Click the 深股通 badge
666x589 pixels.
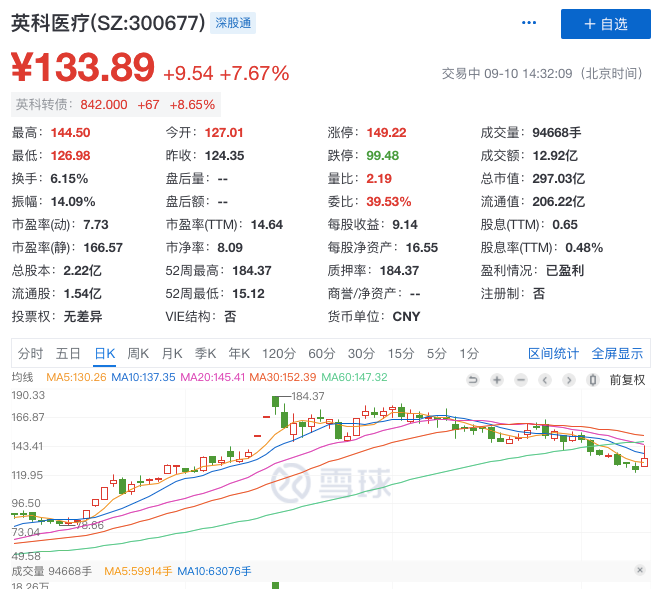[x=233, y=23]
